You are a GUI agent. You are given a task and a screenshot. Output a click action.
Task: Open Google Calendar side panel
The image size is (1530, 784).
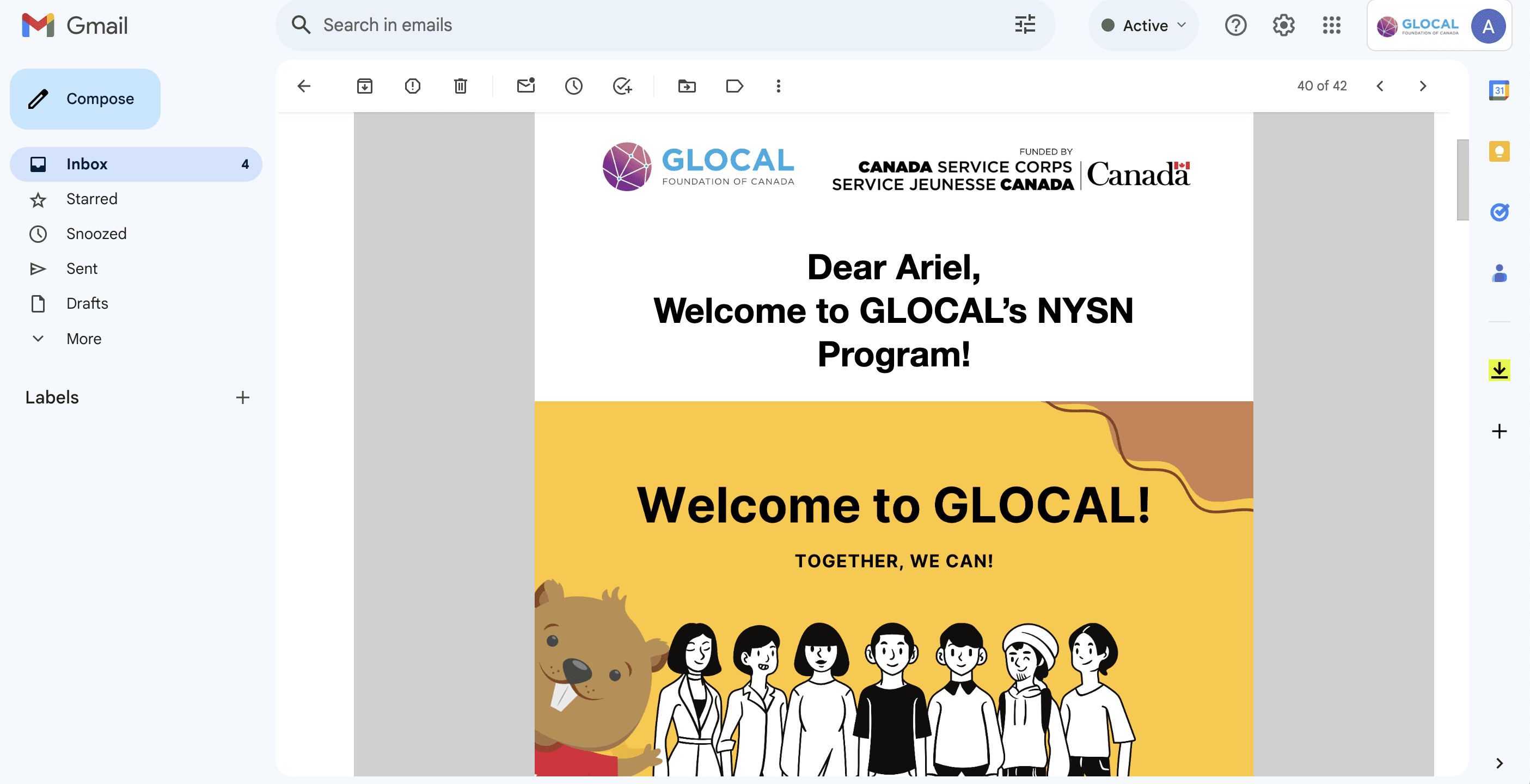pyautogui.click(x=1498, y=90)
